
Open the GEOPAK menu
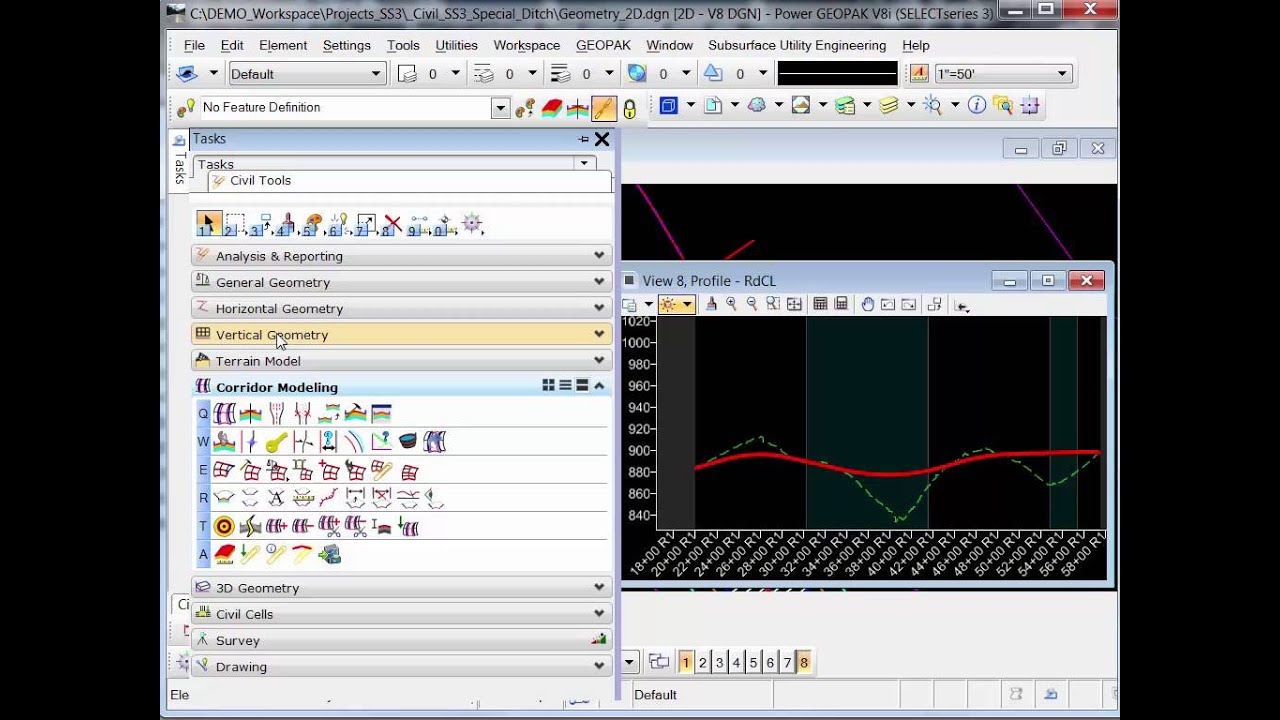[x=603, y=45]
